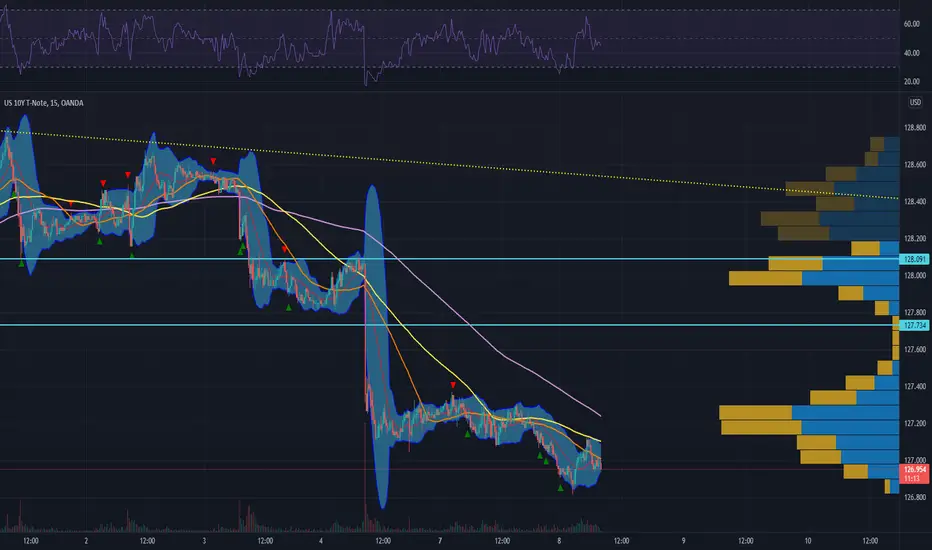Click date label 3 on time axis
Viewport: 932px width, 550px height.
pyautogui.click(x=204, y=540)
